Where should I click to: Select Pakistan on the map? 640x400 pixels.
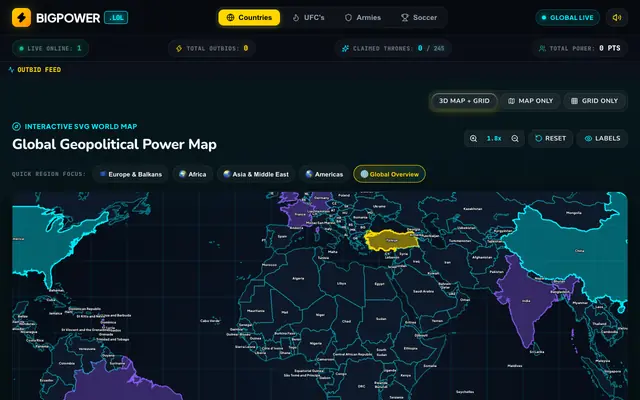tap(496, 271)
